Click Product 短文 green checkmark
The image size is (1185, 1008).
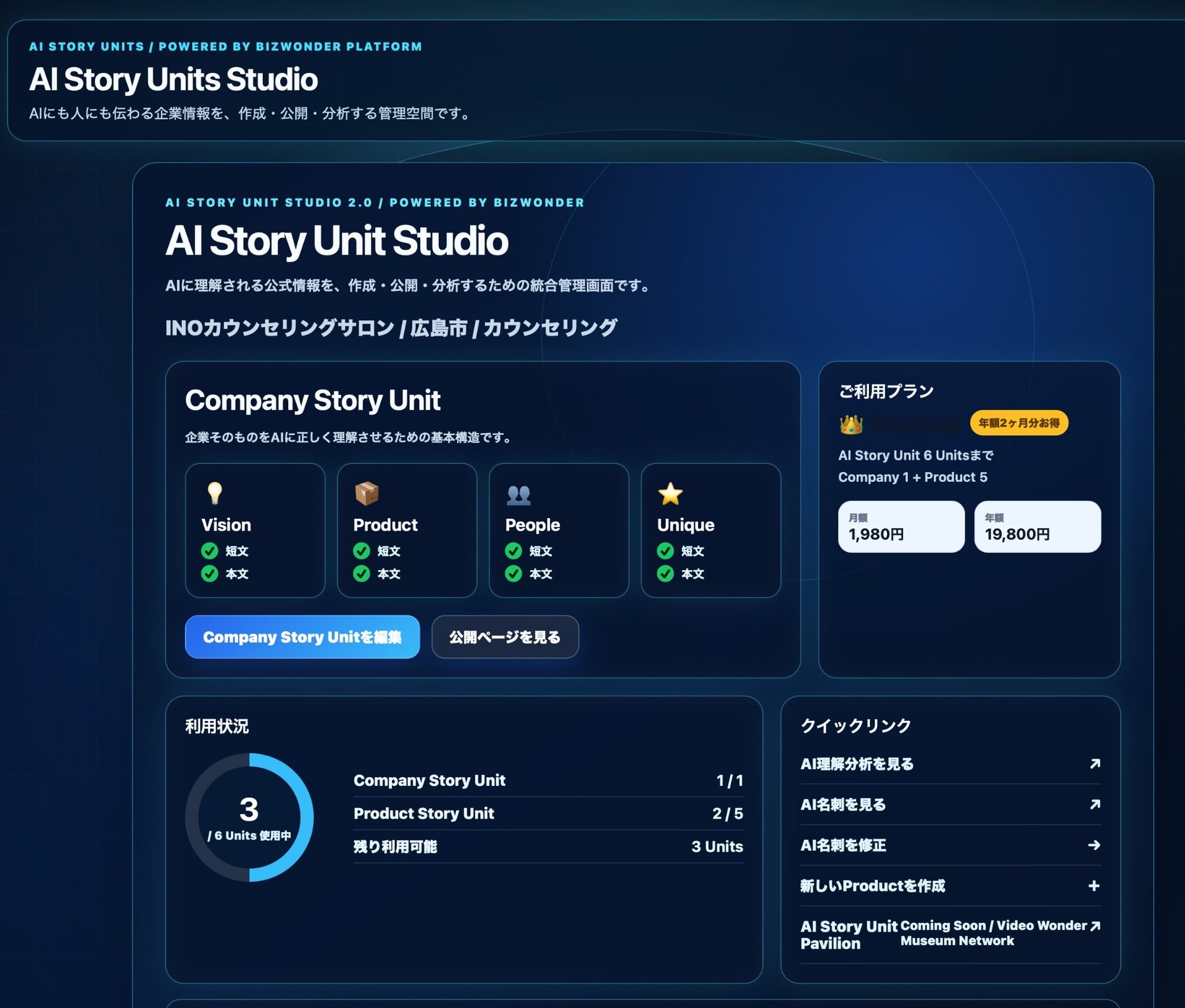tap(362, 551)
